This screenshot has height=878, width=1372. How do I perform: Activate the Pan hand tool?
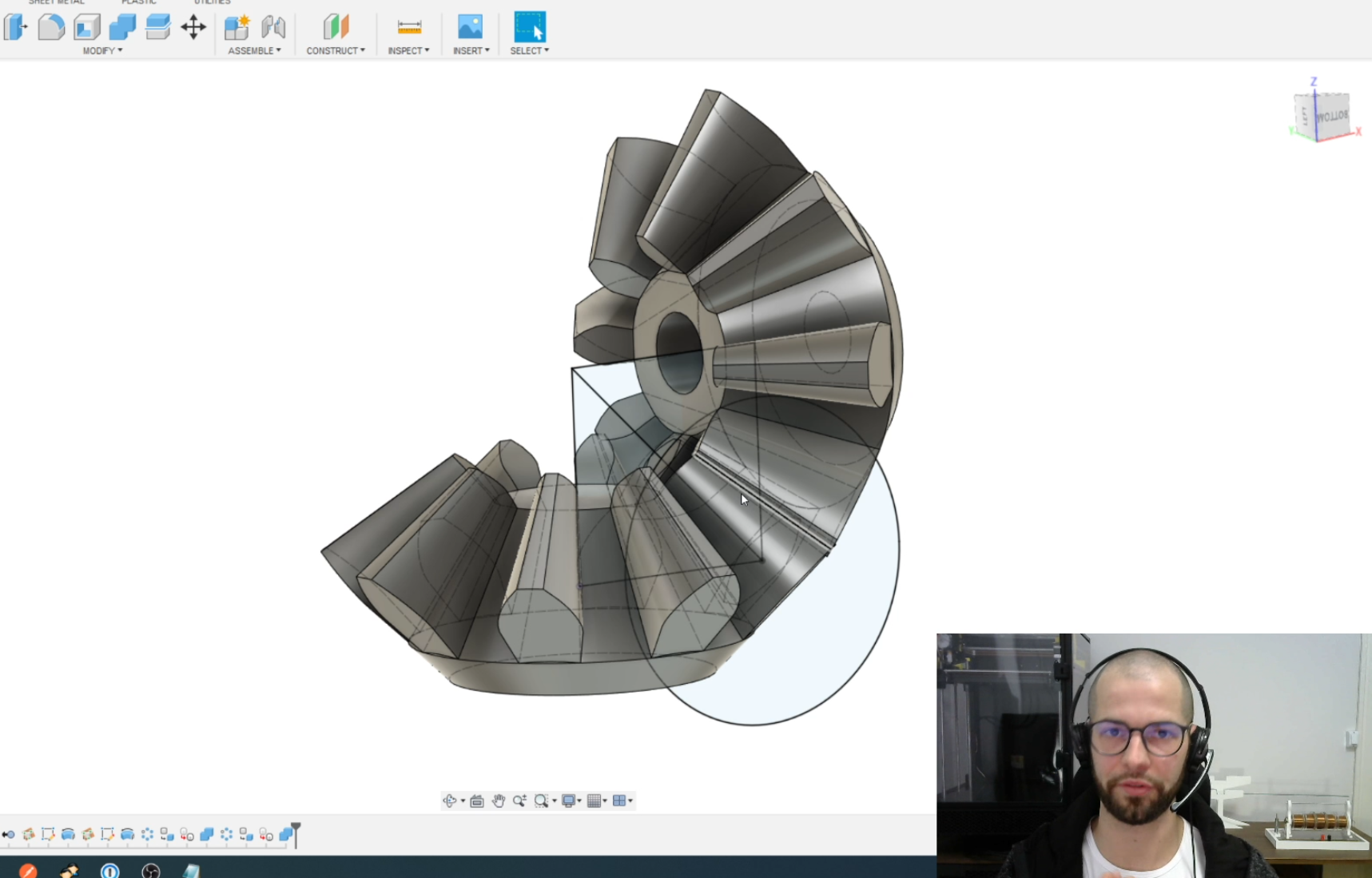[x=499, y=801]
